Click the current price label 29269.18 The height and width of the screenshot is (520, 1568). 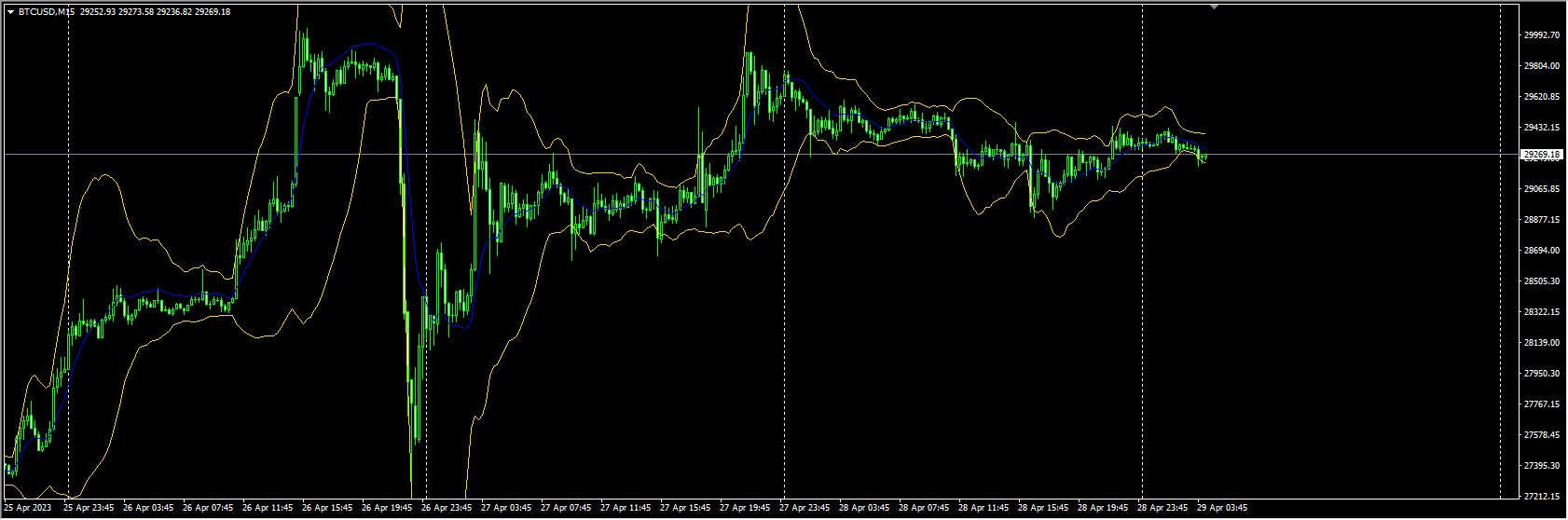(1541, 154)
